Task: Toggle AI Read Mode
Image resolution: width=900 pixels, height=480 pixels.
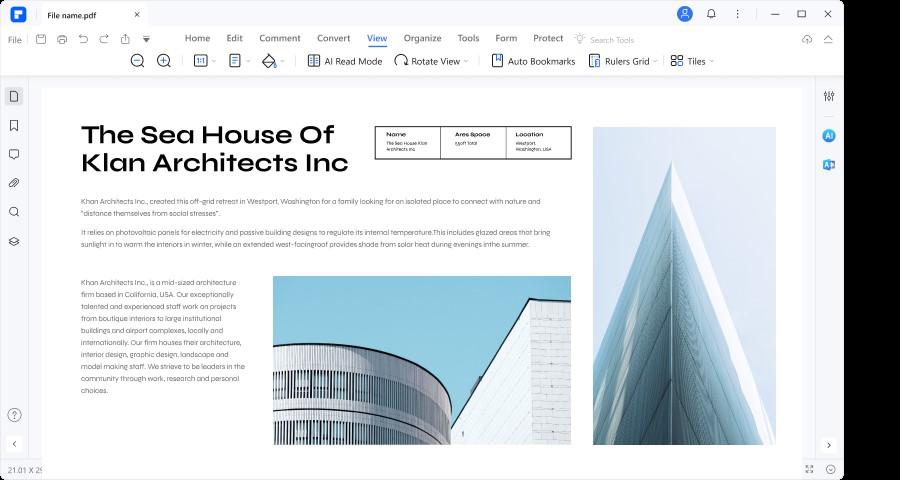Action: pyautogui.click(x=344, y=61)
